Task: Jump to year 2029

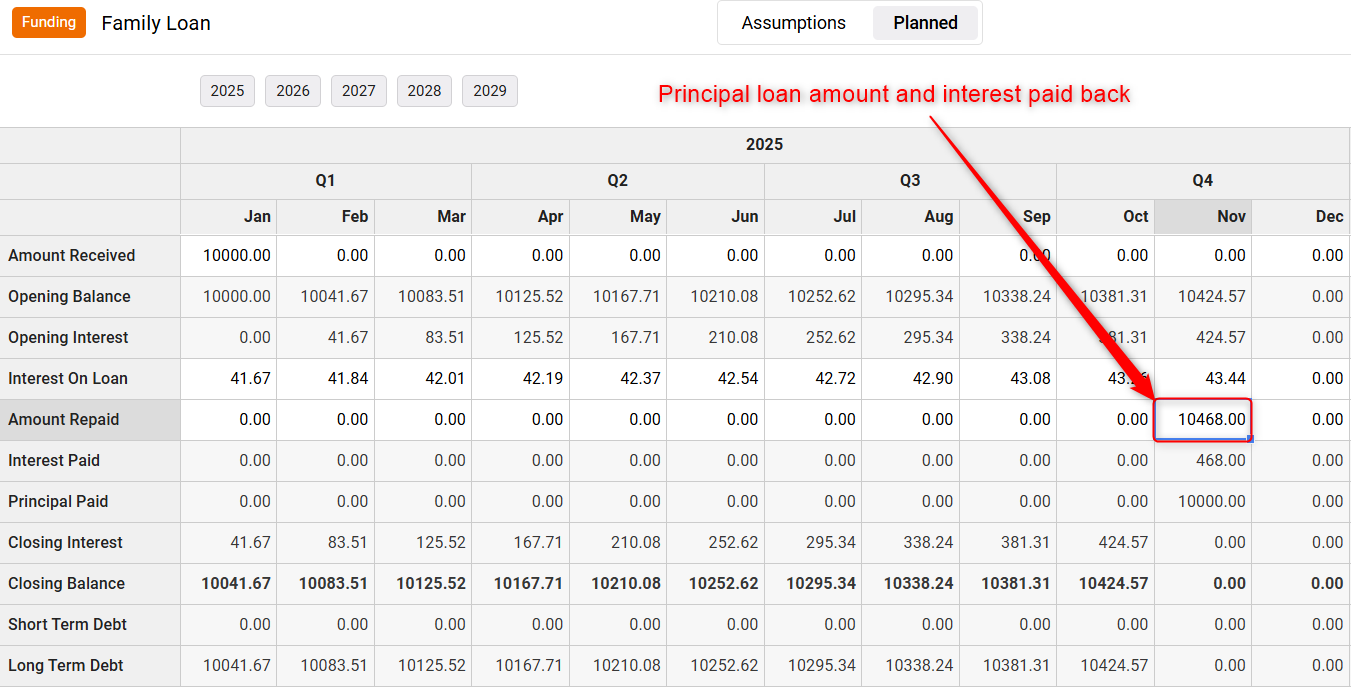Action: click(x=490, y=91)
